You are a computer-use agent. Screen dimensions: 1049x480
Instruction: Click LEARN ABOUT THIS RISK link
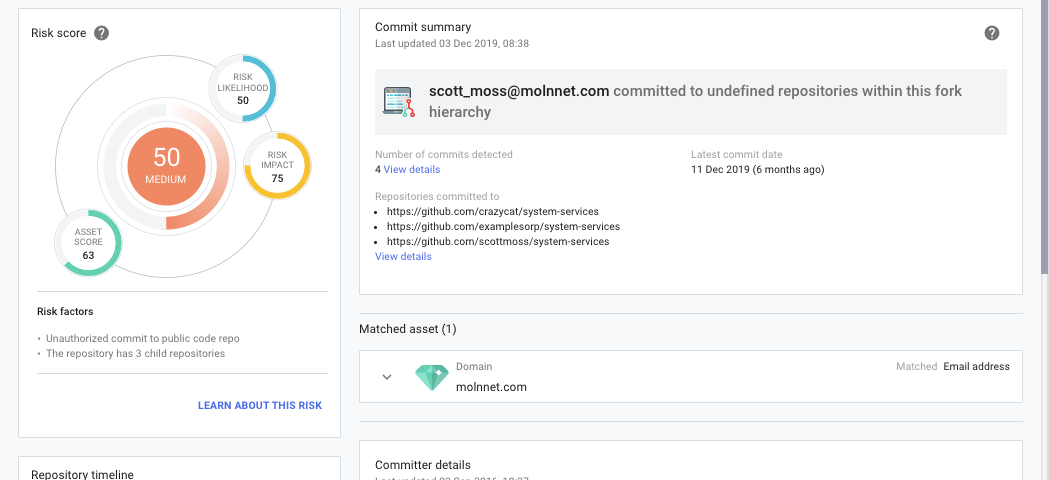pos(260,405)
